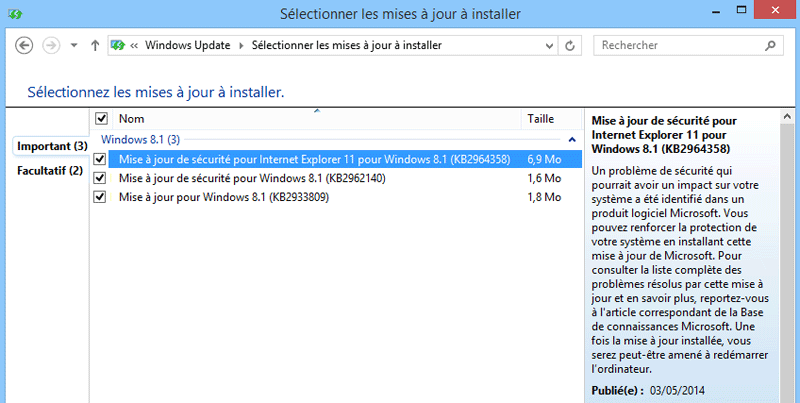Toggle the select-all checkbox beside Nom
The image size is (800, 403).
(x=100, y=119)
